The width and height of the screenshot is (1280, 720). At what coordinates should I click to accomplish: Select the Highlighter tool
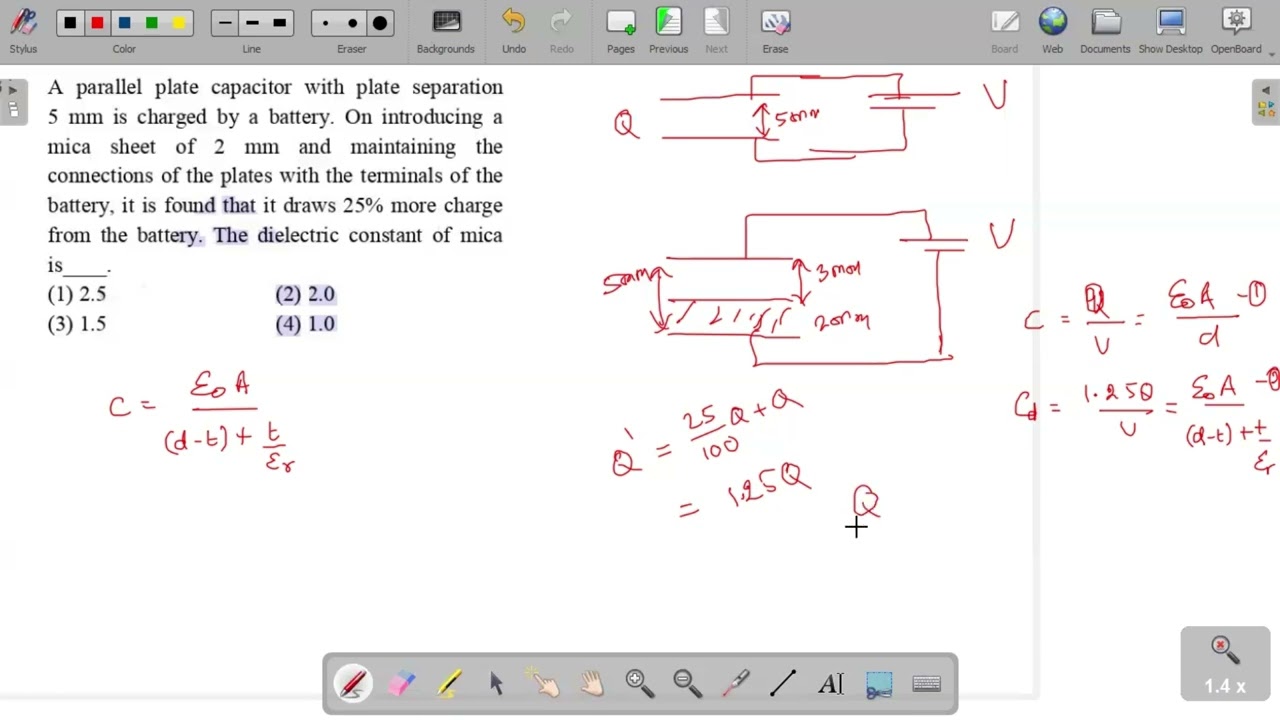(449, 684)
